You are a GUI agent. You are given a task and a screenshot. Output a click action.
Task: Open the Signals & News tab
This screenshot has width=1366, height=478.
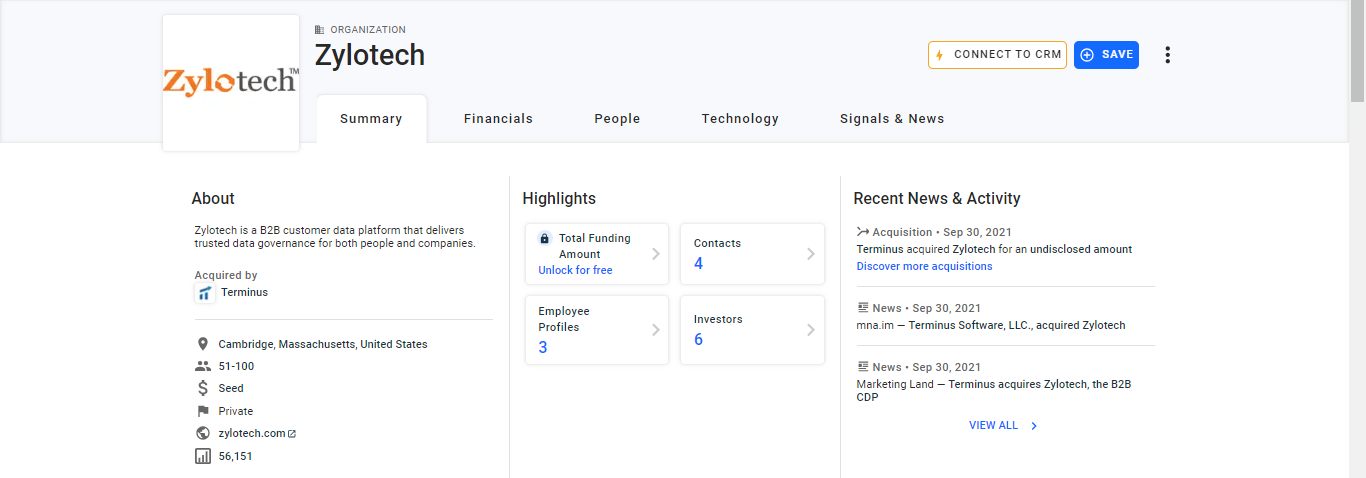(x=892, y=119)
